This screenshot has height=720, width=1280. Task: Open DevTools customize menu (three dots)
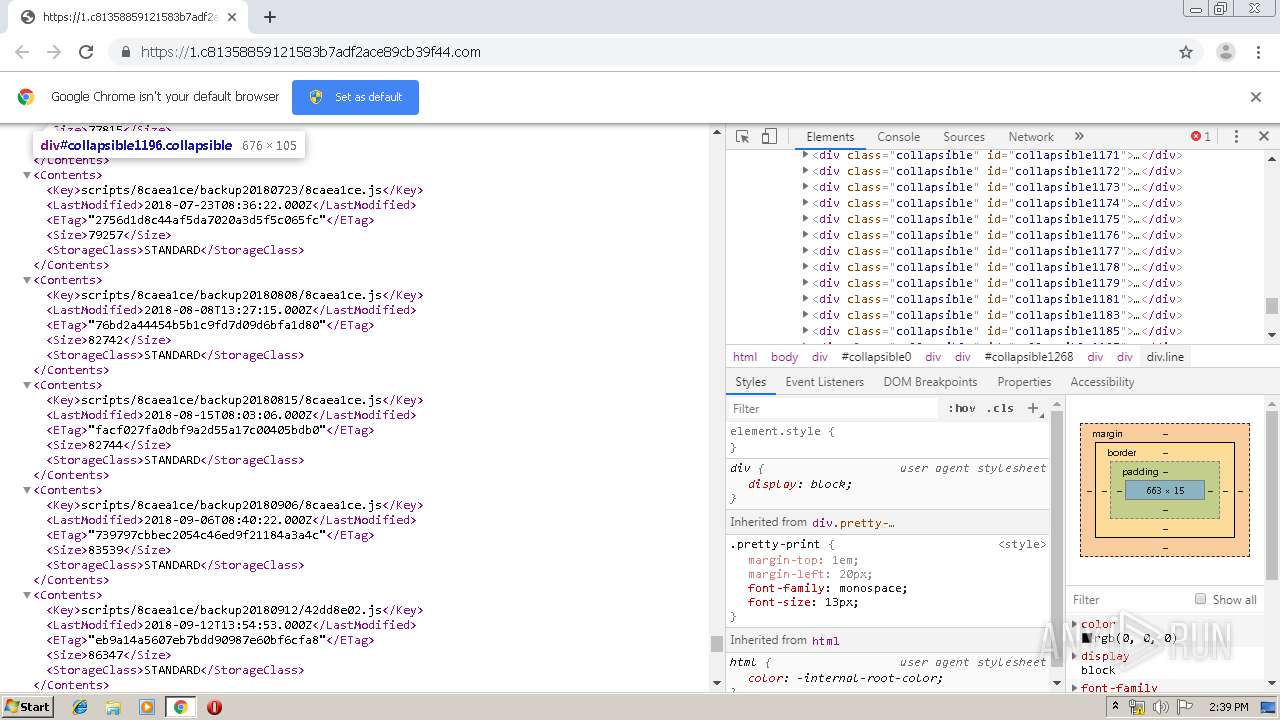tap(1236, 137)
